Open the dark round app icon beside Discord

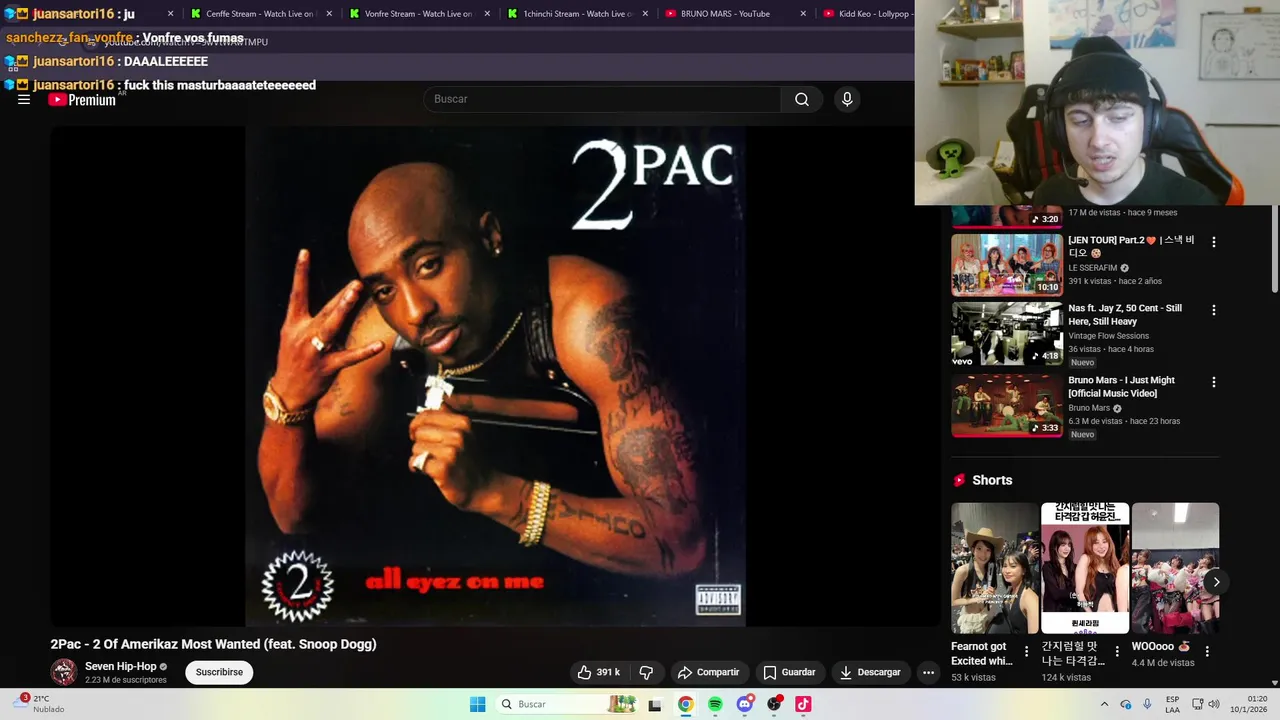[774, 704]
